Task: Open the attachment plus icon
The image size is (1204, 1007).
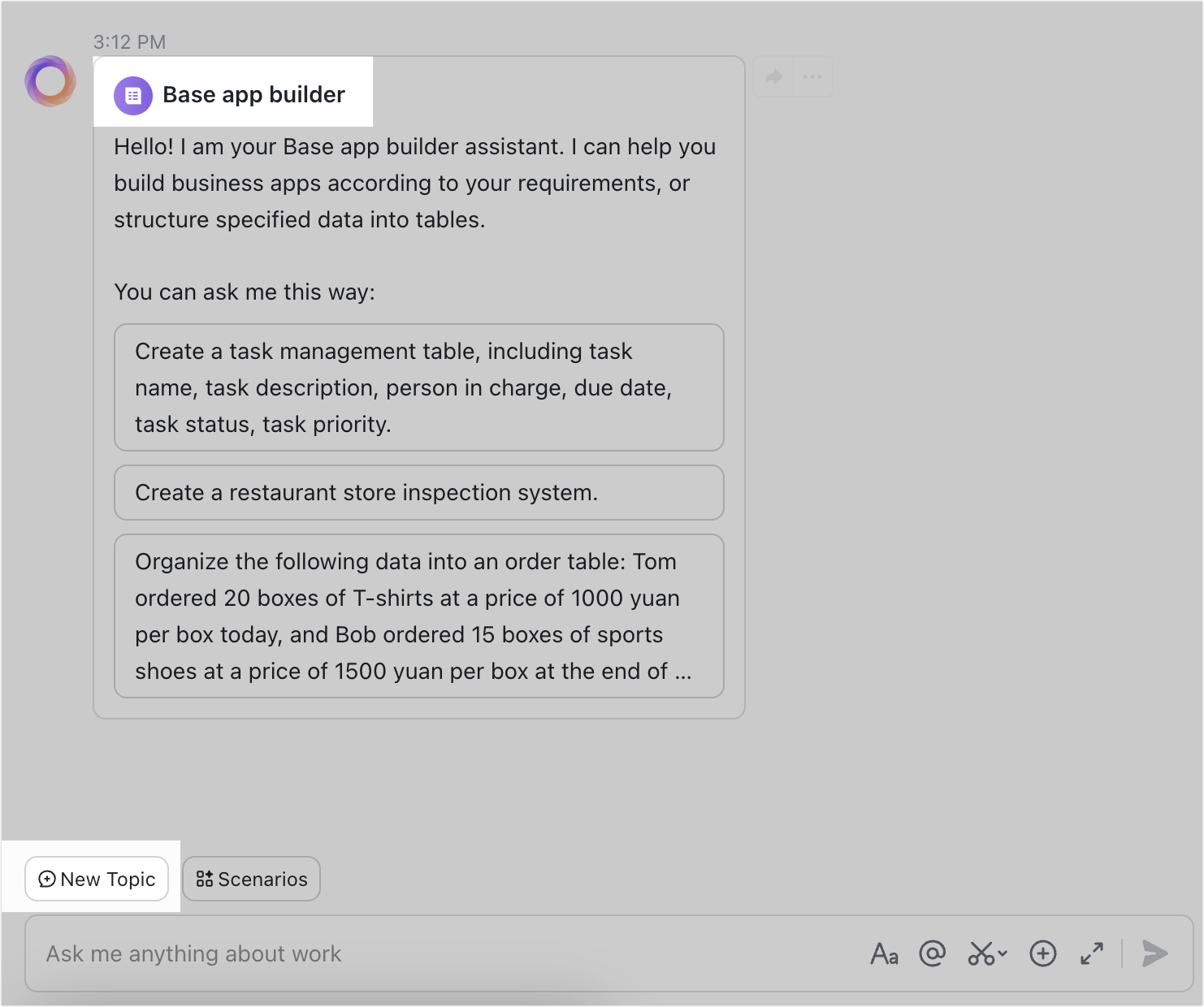Action: 1043,953
